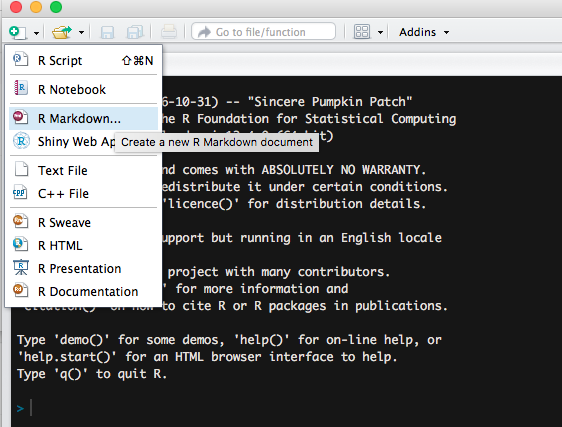This screenshot has height=427, width=562.
Task: Click the blank Text File icon
Action: (x=21, y=169)
